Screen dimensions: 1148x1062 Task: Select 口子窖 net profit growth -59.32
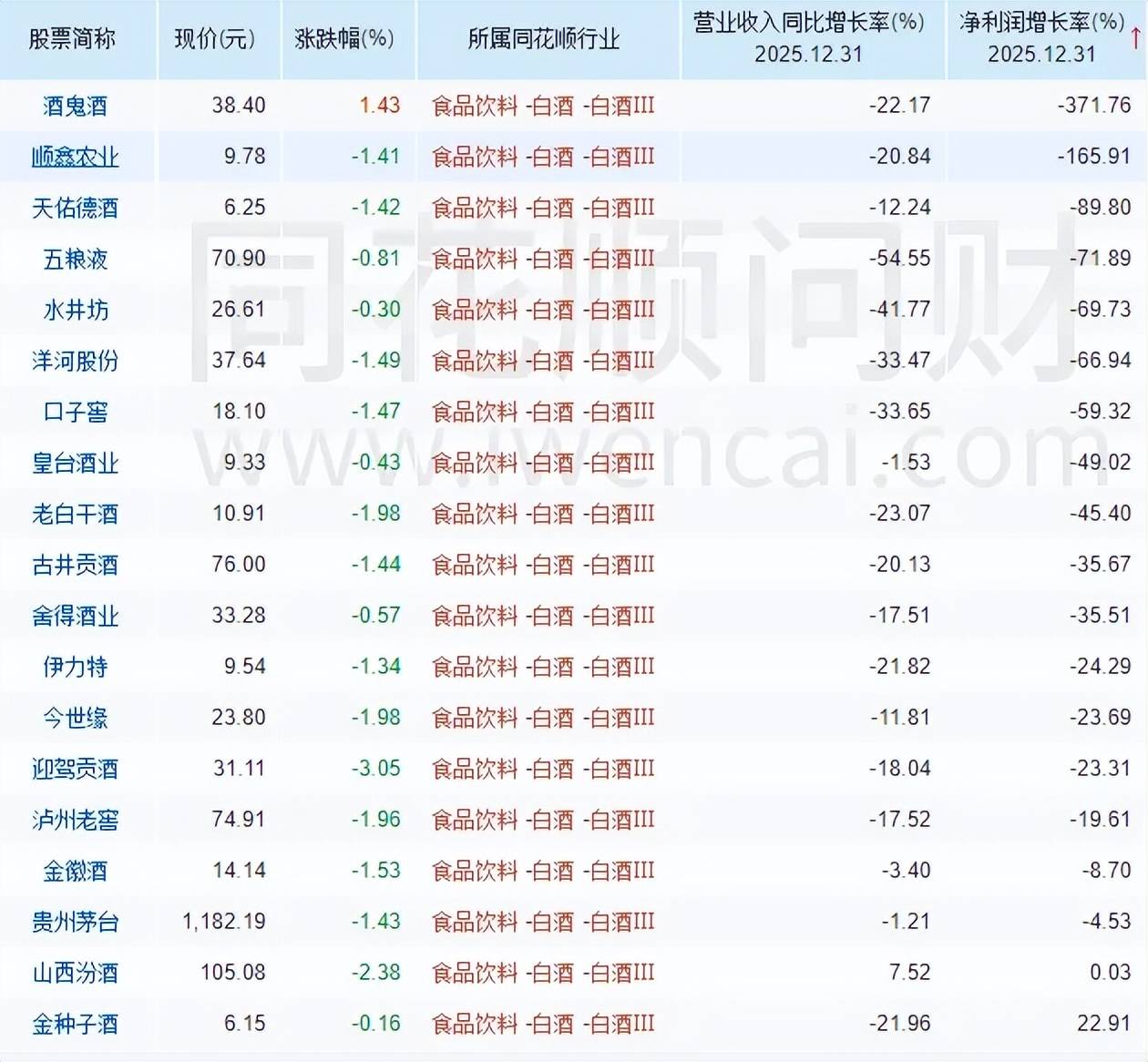[x=1100, y=412]
